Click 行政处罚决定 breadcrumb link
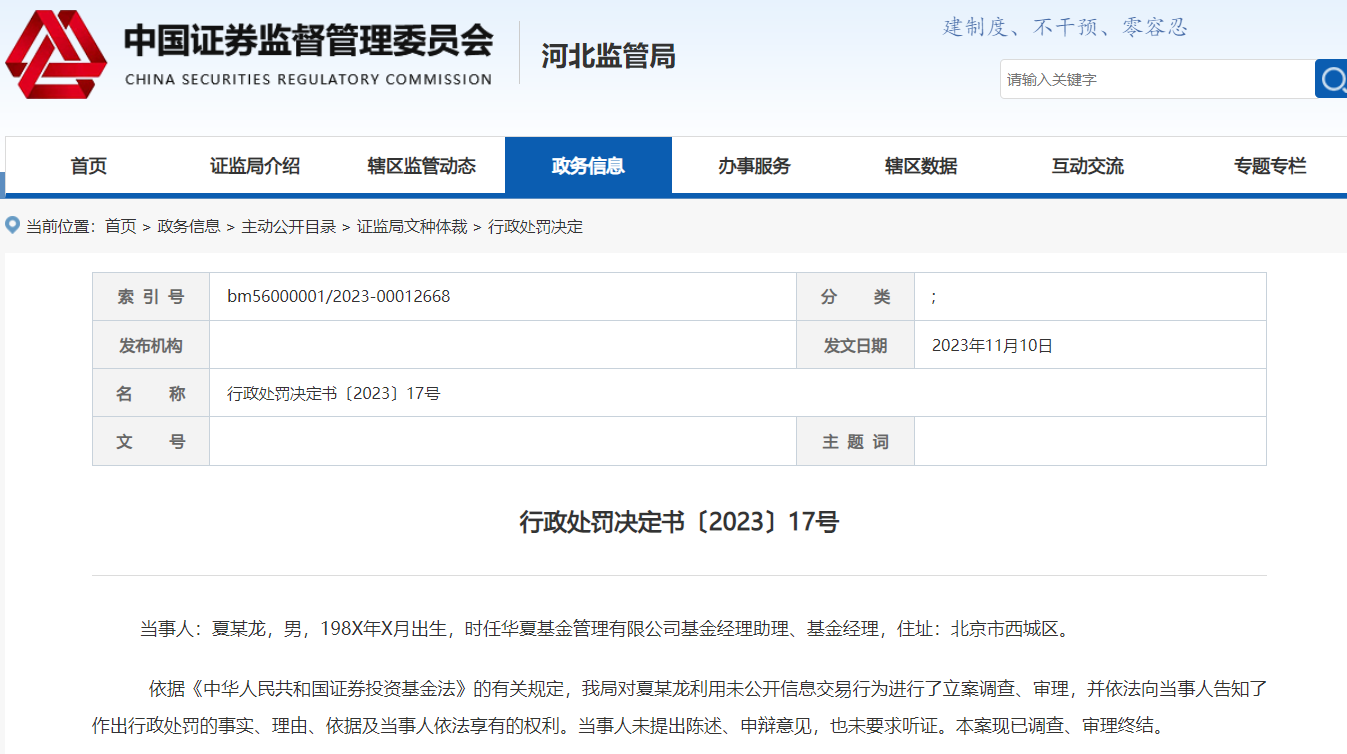This screenshot has width=1347, height=754. 535,227
